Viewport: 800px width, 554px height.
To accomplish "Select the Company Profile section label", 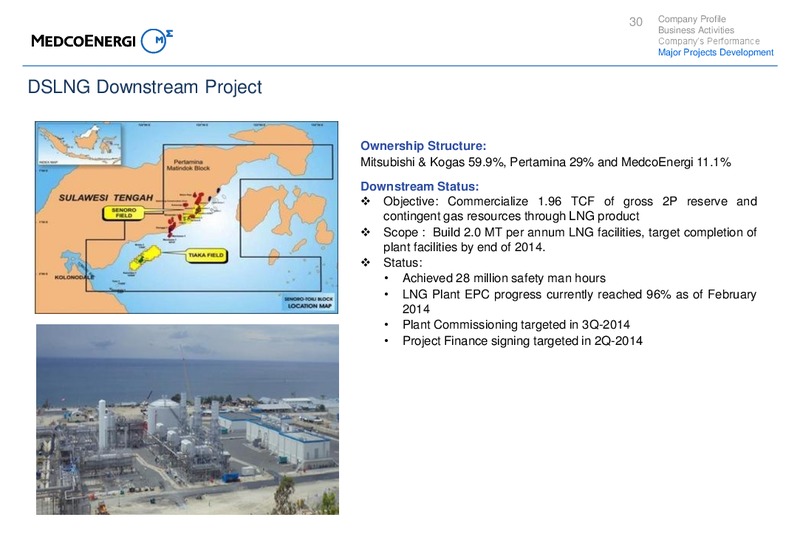I will tap(691, 19).
